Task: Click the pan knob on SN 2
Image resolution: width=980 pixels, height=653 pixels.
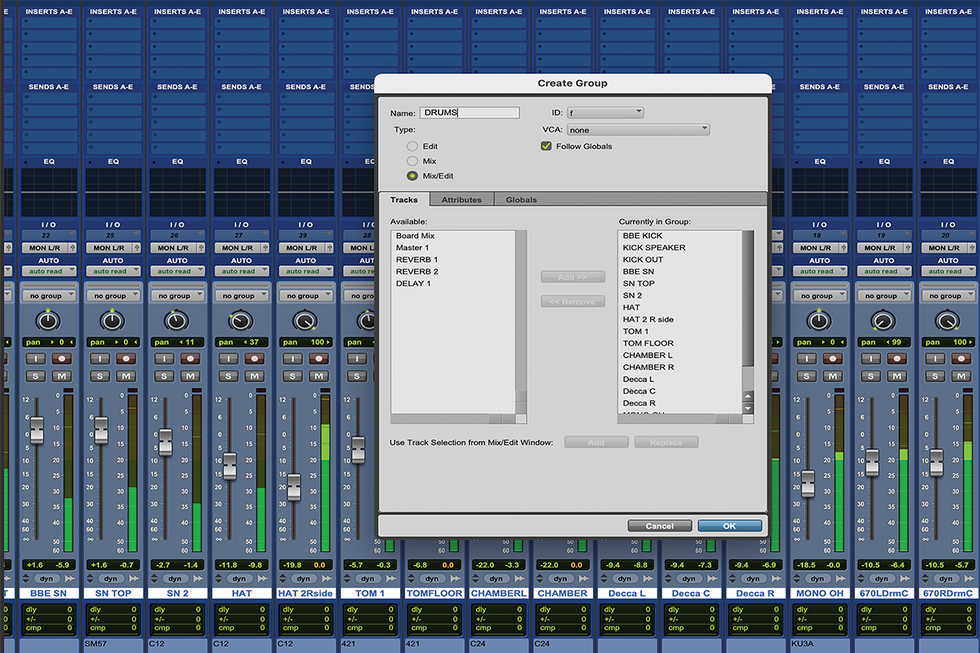Action: (177, 321)
